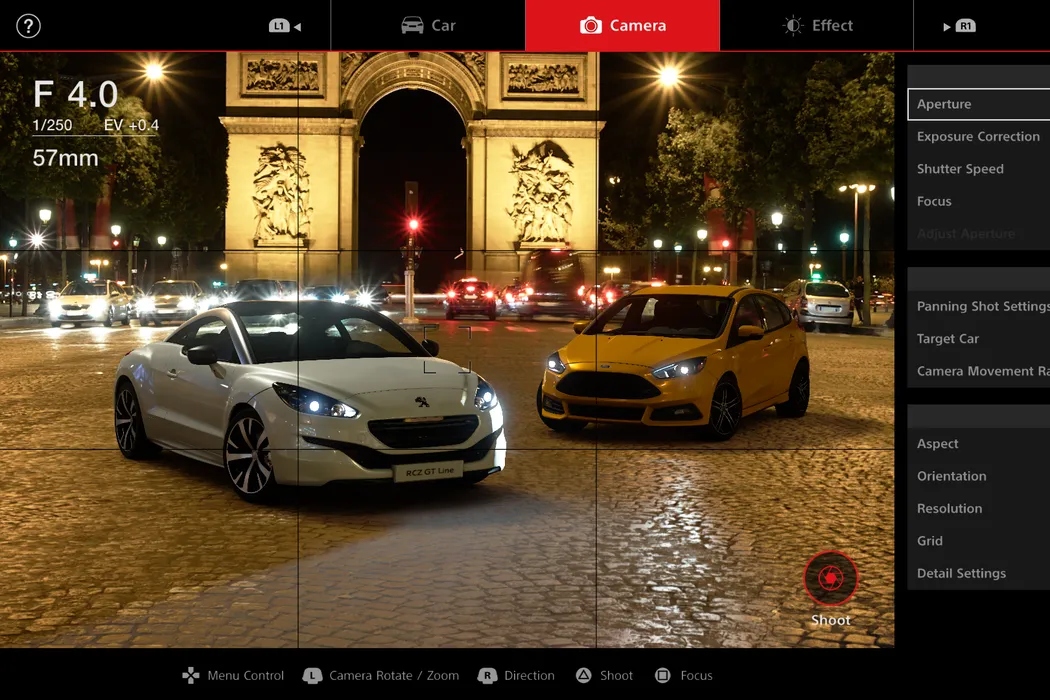
Task: Click the L stick Camera Rotate icon
Action: [313, 676]
